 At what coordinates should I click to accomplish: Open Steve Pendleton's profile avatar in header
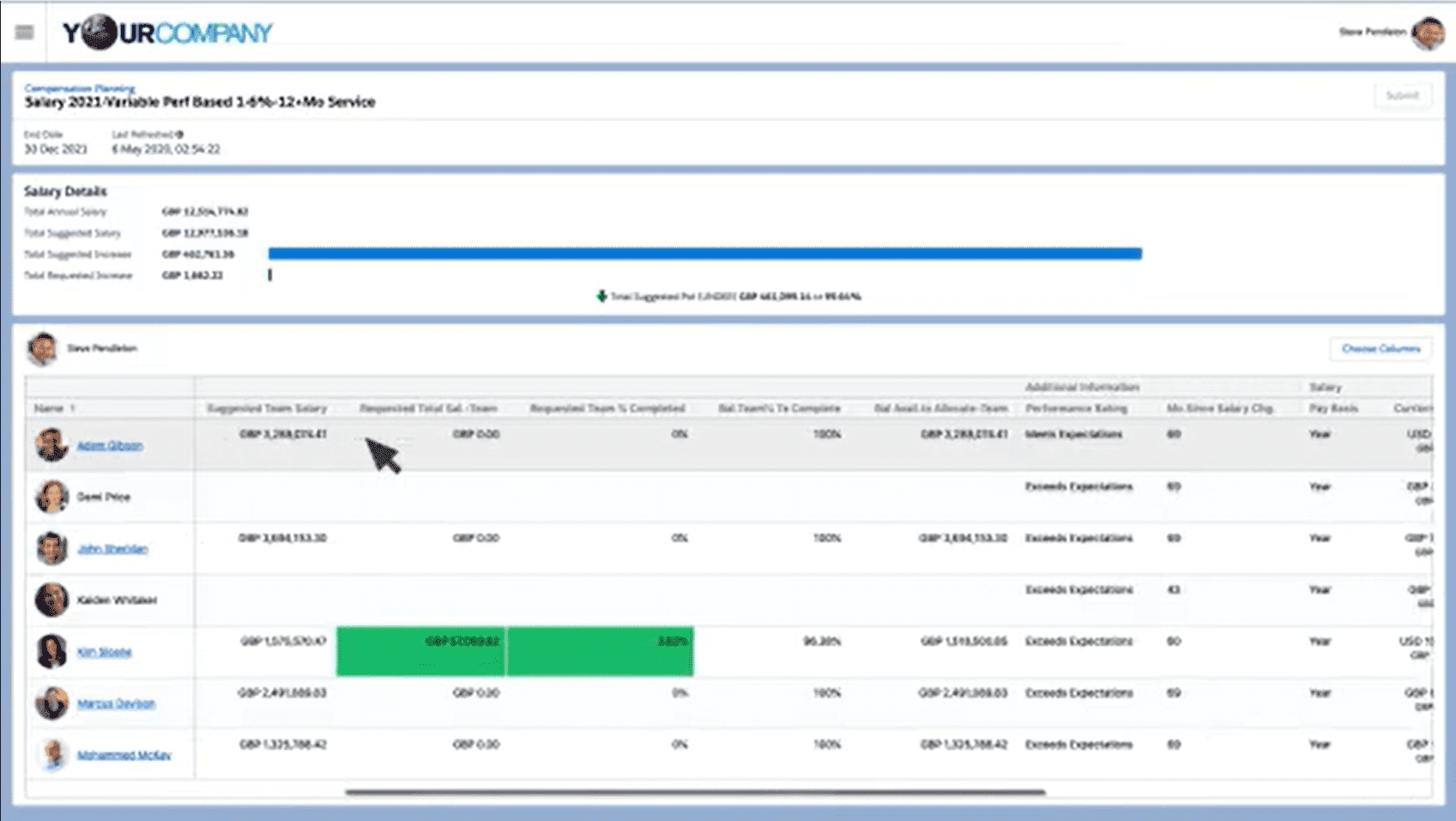(1428, 33)
